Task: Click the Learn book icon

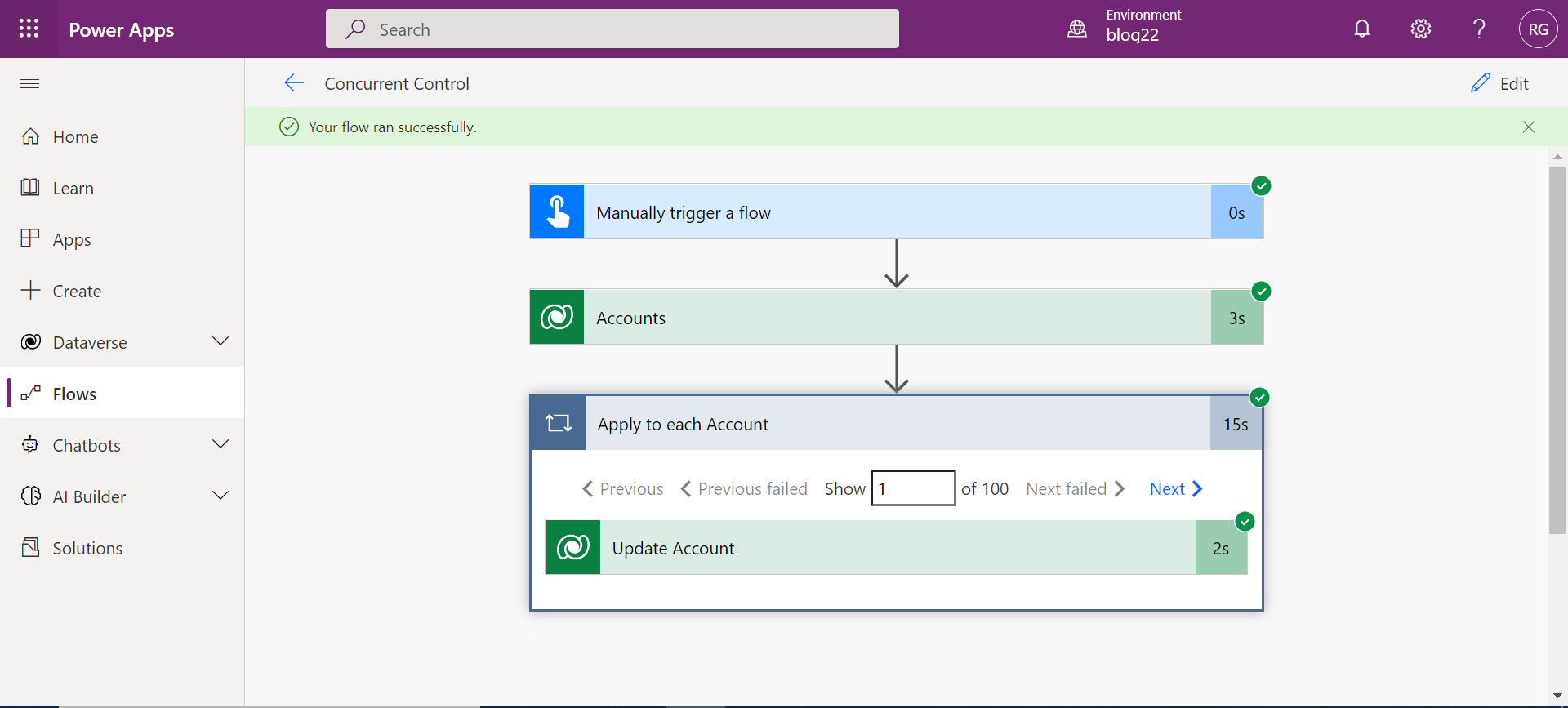Action: [30, 187]
